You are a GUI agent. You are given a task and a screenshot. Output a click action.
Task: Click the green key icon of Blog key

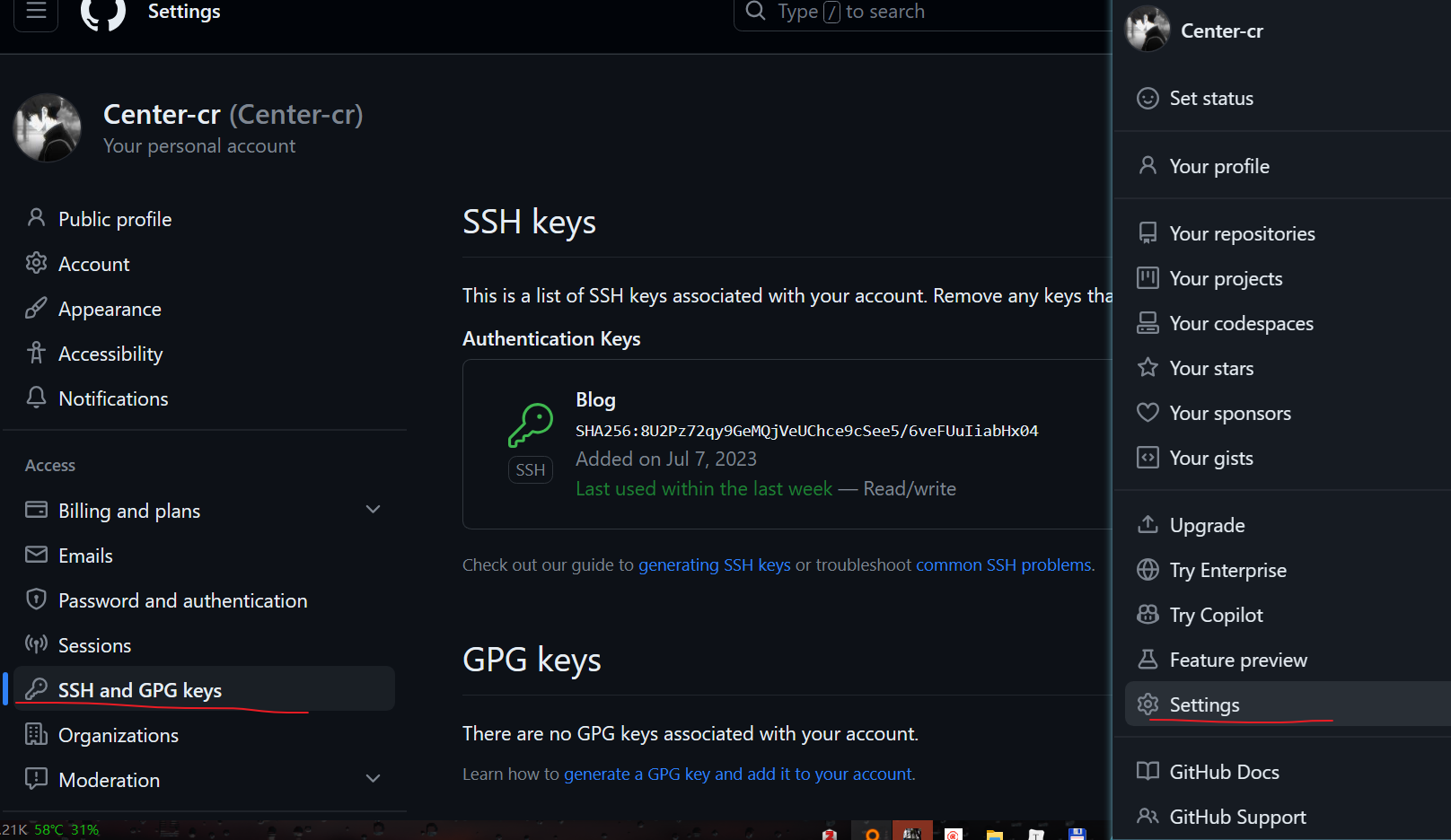(530, 425)
